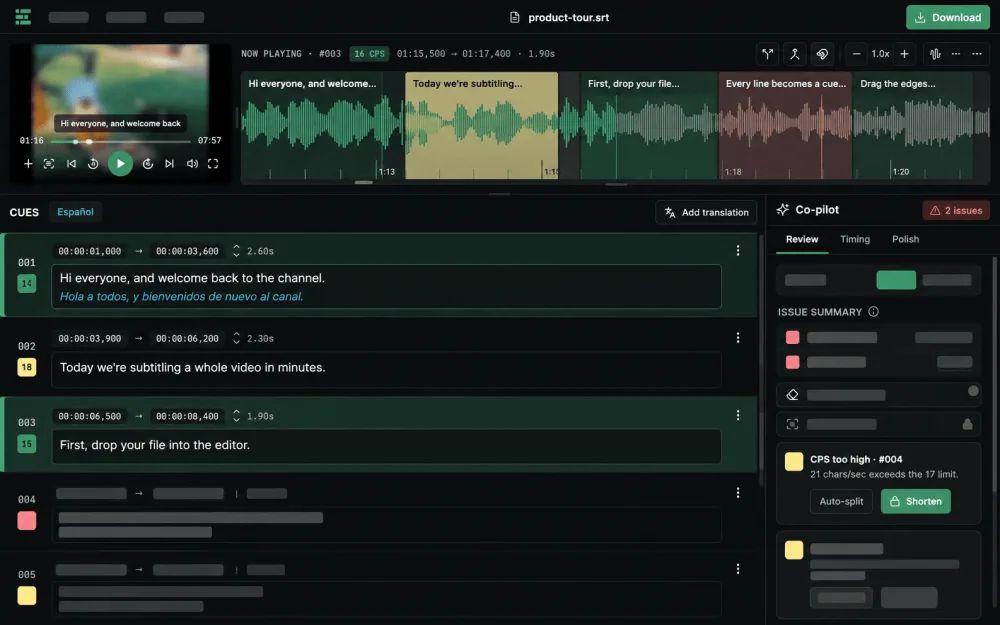Viewport: 1000px width, 625px height.
Task: Click the green CPS badge 14 on cue 001
Action: 26,283
